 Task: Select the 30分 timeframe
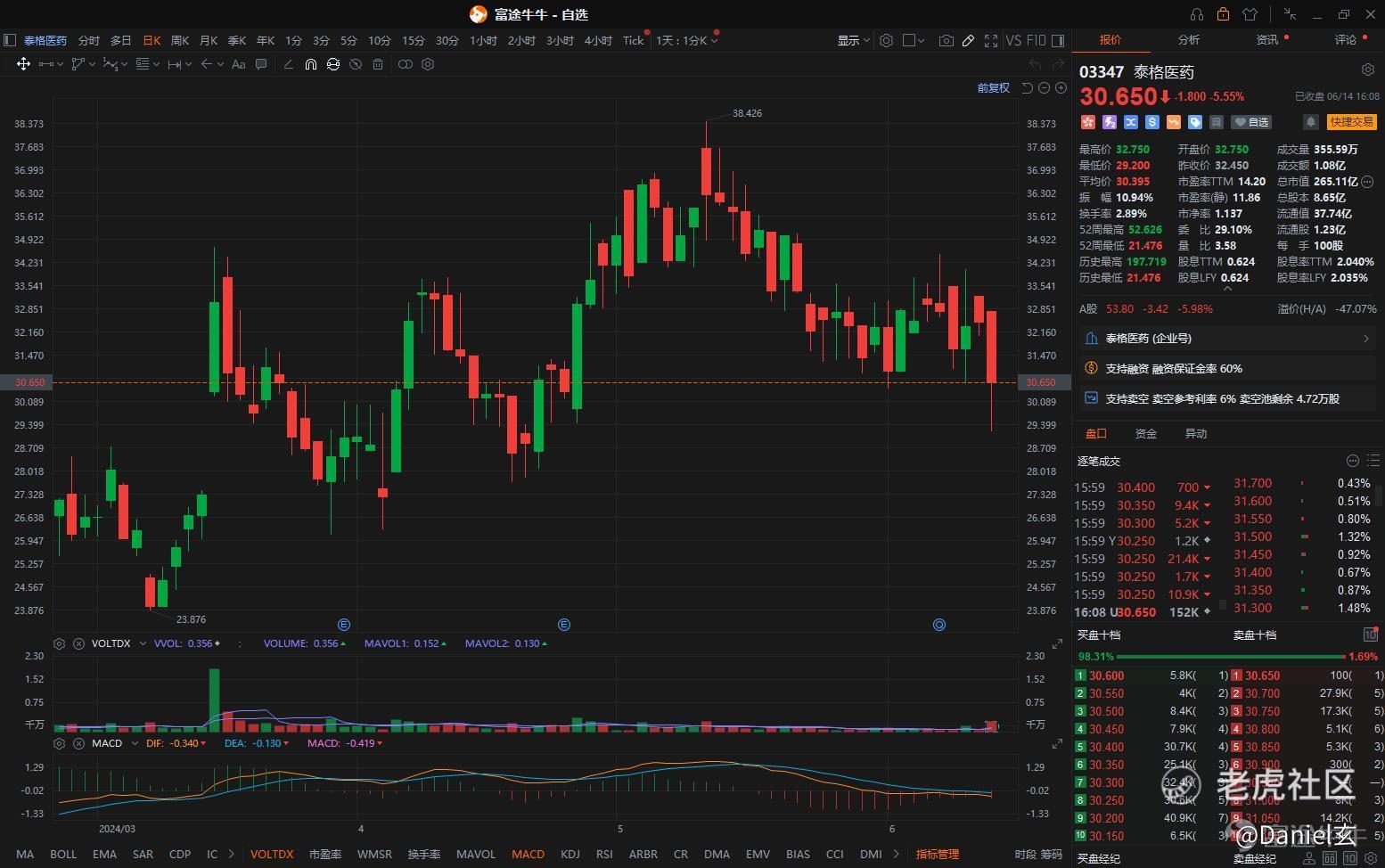[447, 40]
